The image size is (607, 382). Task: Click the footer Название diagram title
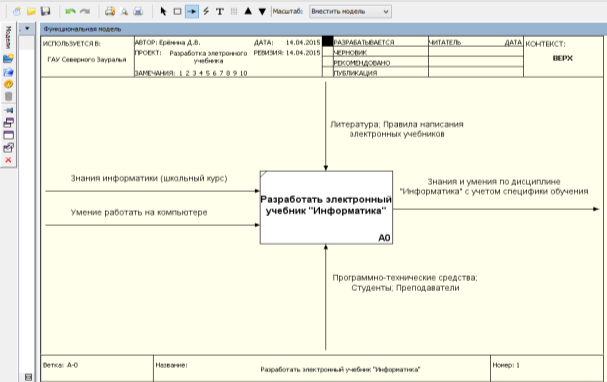[x=340, y=370]
